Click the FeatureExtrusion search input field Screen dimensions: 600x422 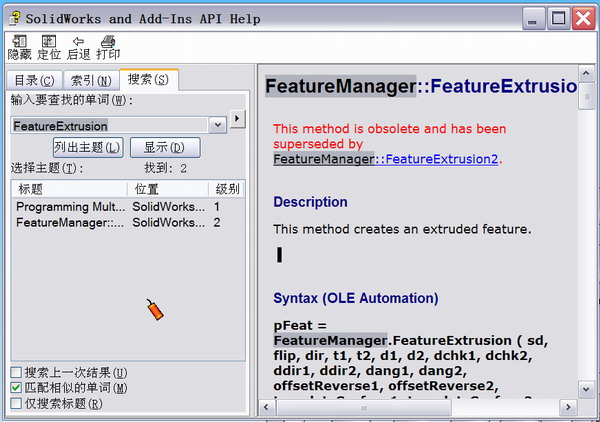point(109,125)
